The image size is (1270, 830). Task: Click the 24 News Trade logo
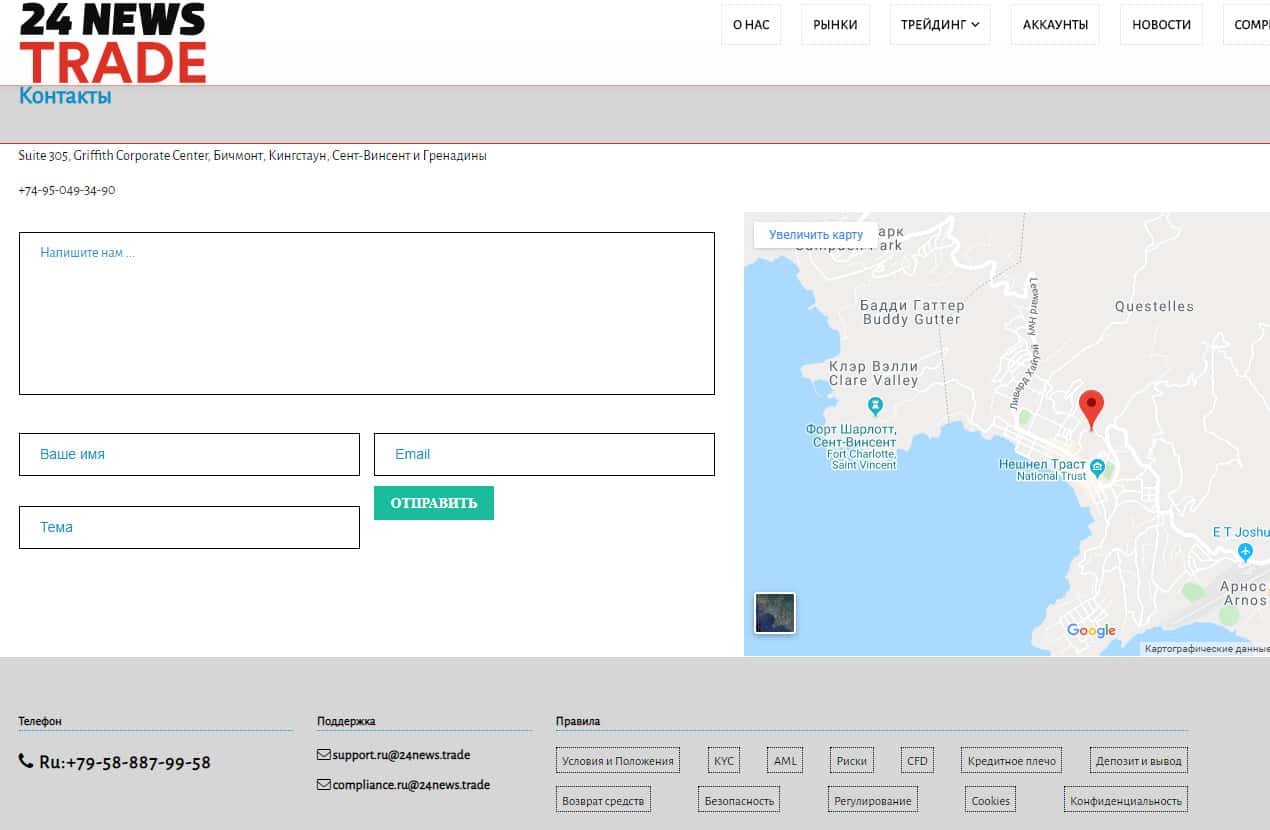click(x=112, y=43)
